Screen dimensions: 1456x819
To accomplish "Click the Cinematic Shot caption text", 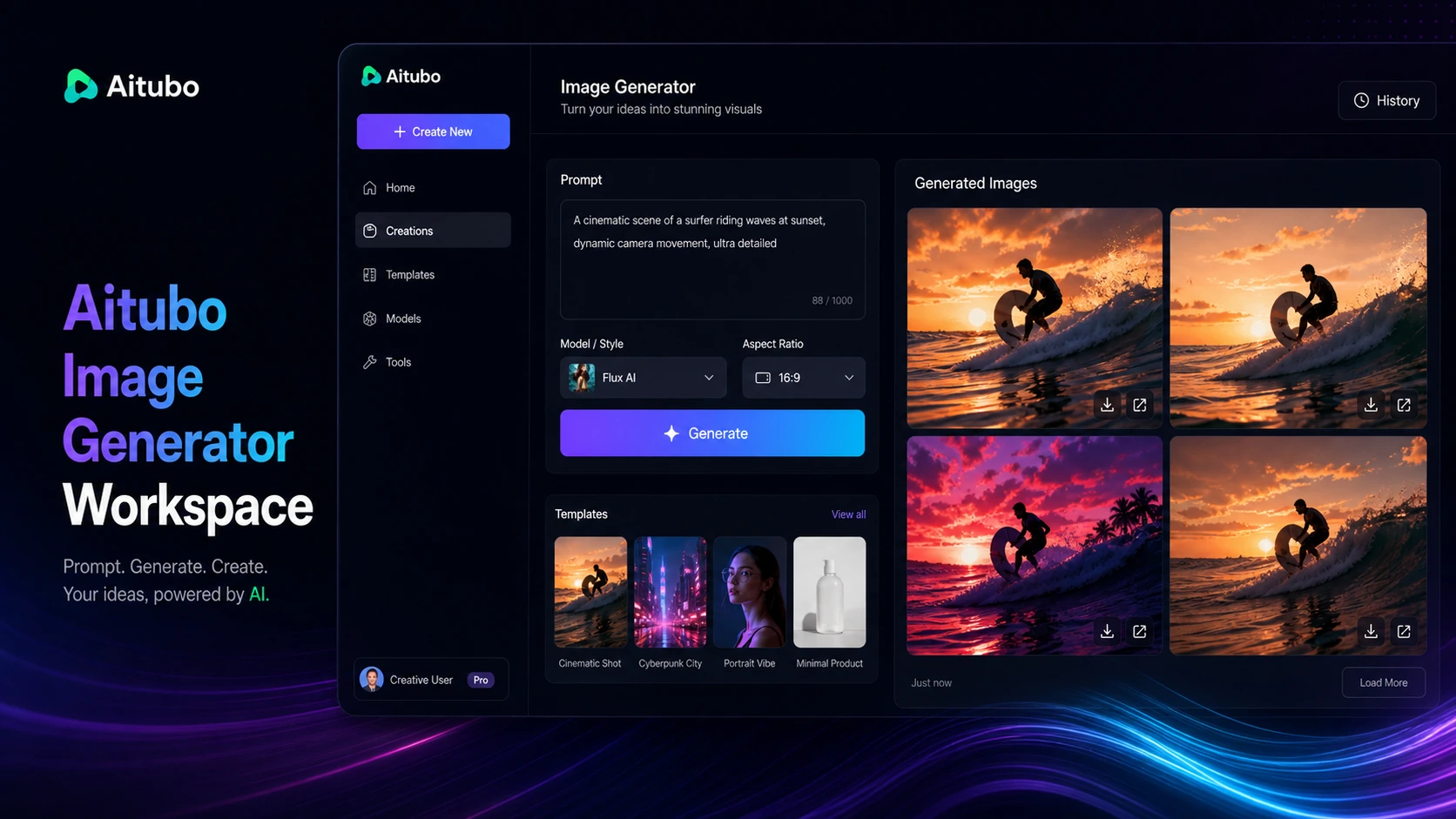I will (x=590, y=663).
